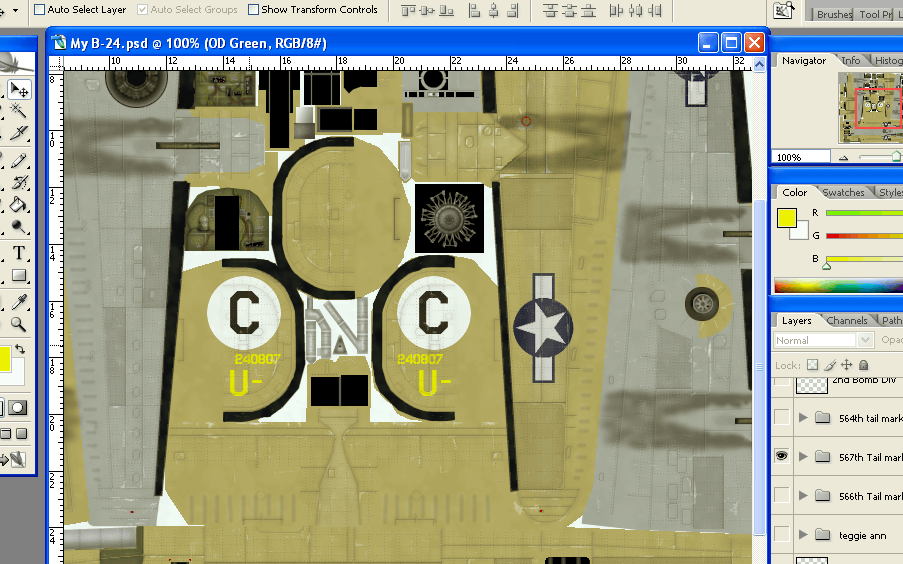
Task: Toggle lock position
Action: 847,365
